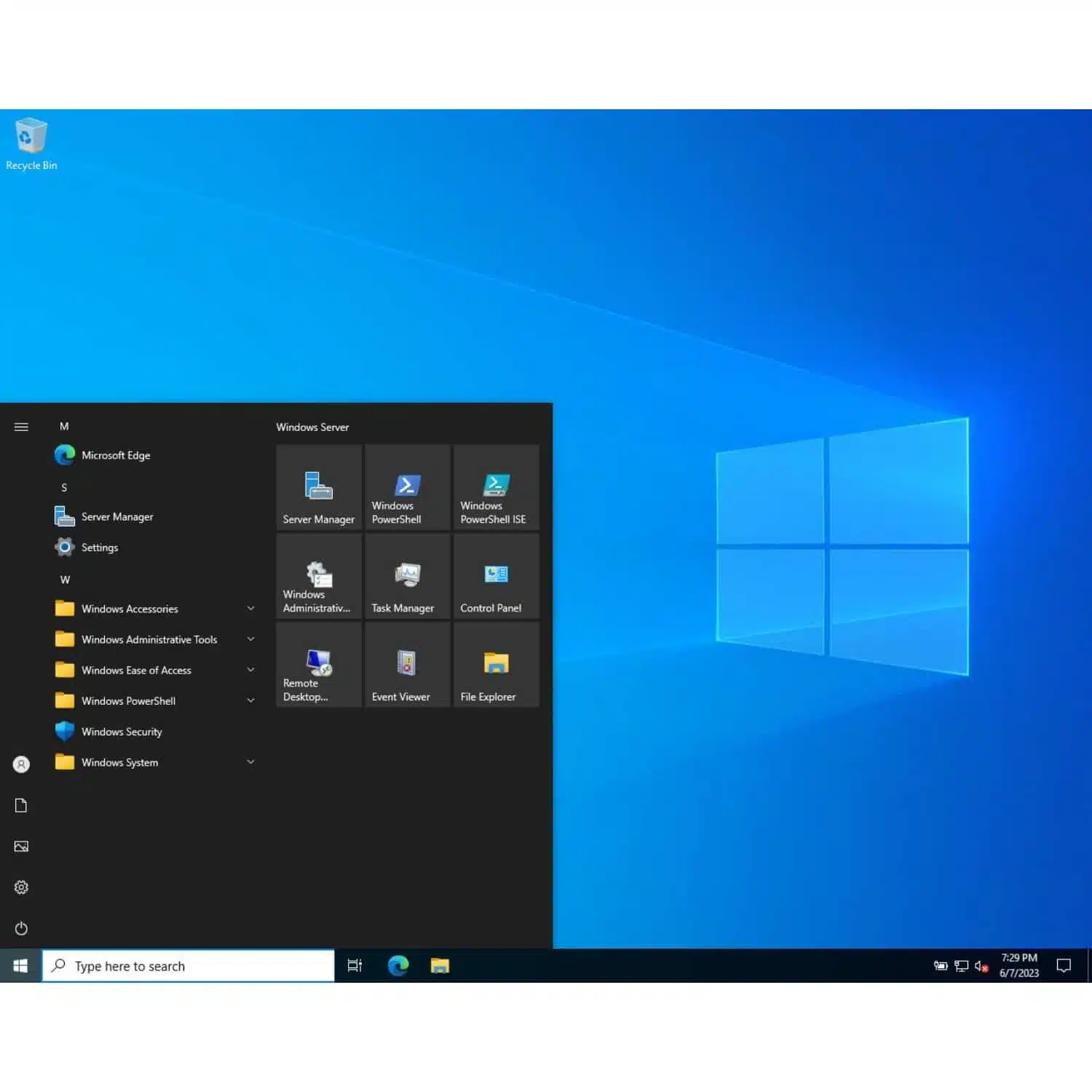The height and width of the screenshot is (1092, 1092).
Task: Expand the Windows Accessories chevron
Action: 250,609
